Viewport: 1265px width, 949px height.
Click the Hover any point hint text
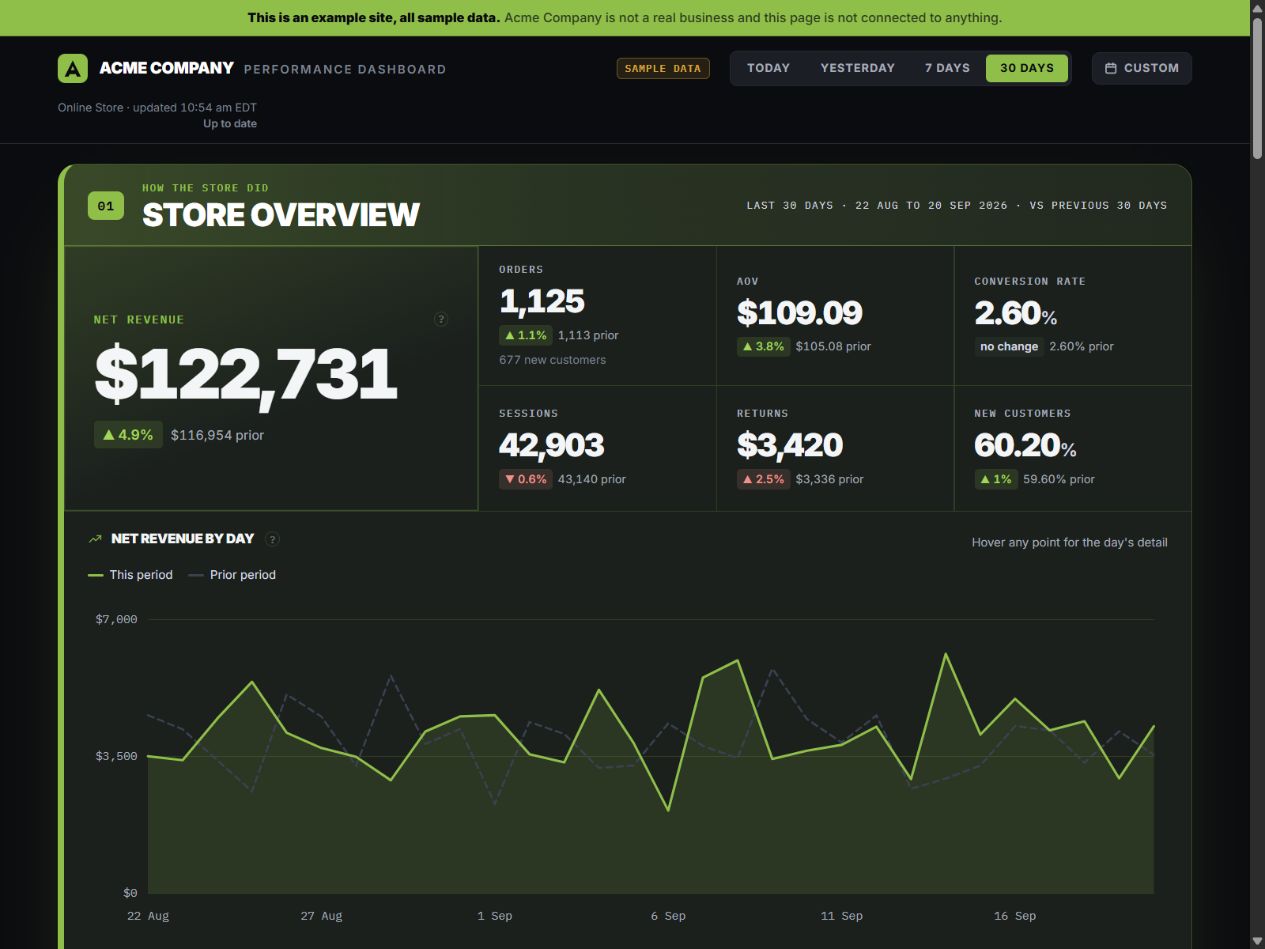pos(1070,543)
